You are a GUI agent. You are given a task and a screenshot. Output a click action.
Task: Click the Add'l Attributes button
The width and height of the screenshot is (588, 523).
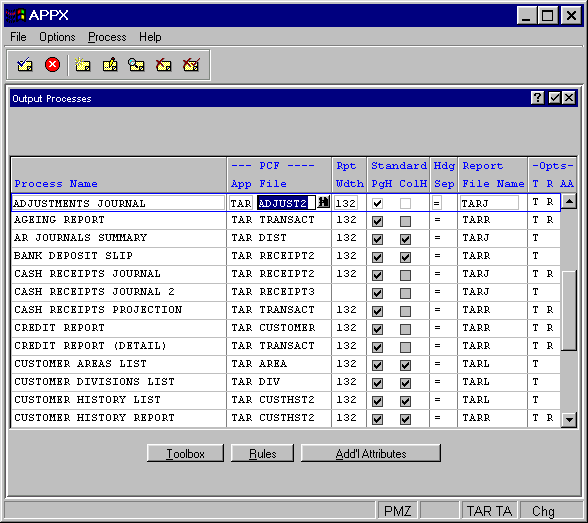tap(370, 453)
